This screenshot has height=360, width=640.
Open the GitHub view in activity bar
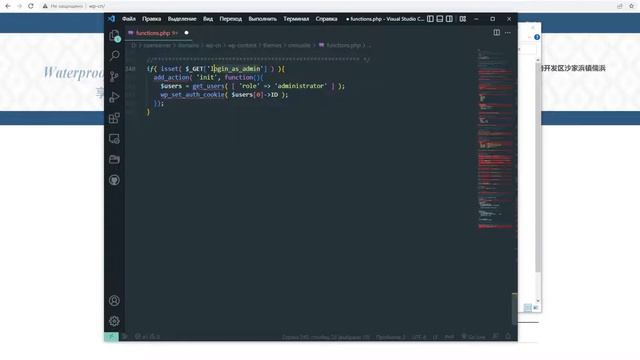point(114,180)
